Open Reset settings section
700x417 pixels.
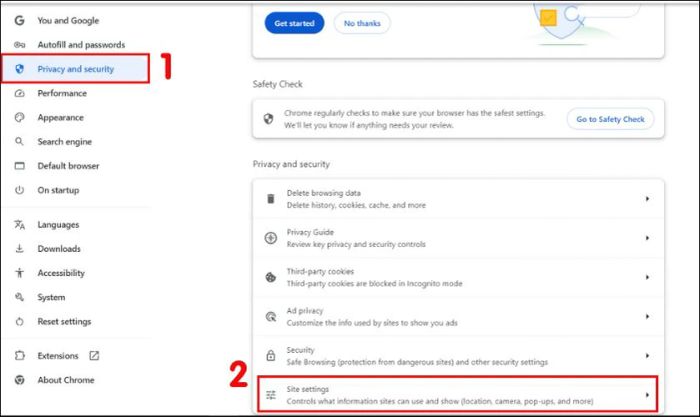click(x=64, y=321)
